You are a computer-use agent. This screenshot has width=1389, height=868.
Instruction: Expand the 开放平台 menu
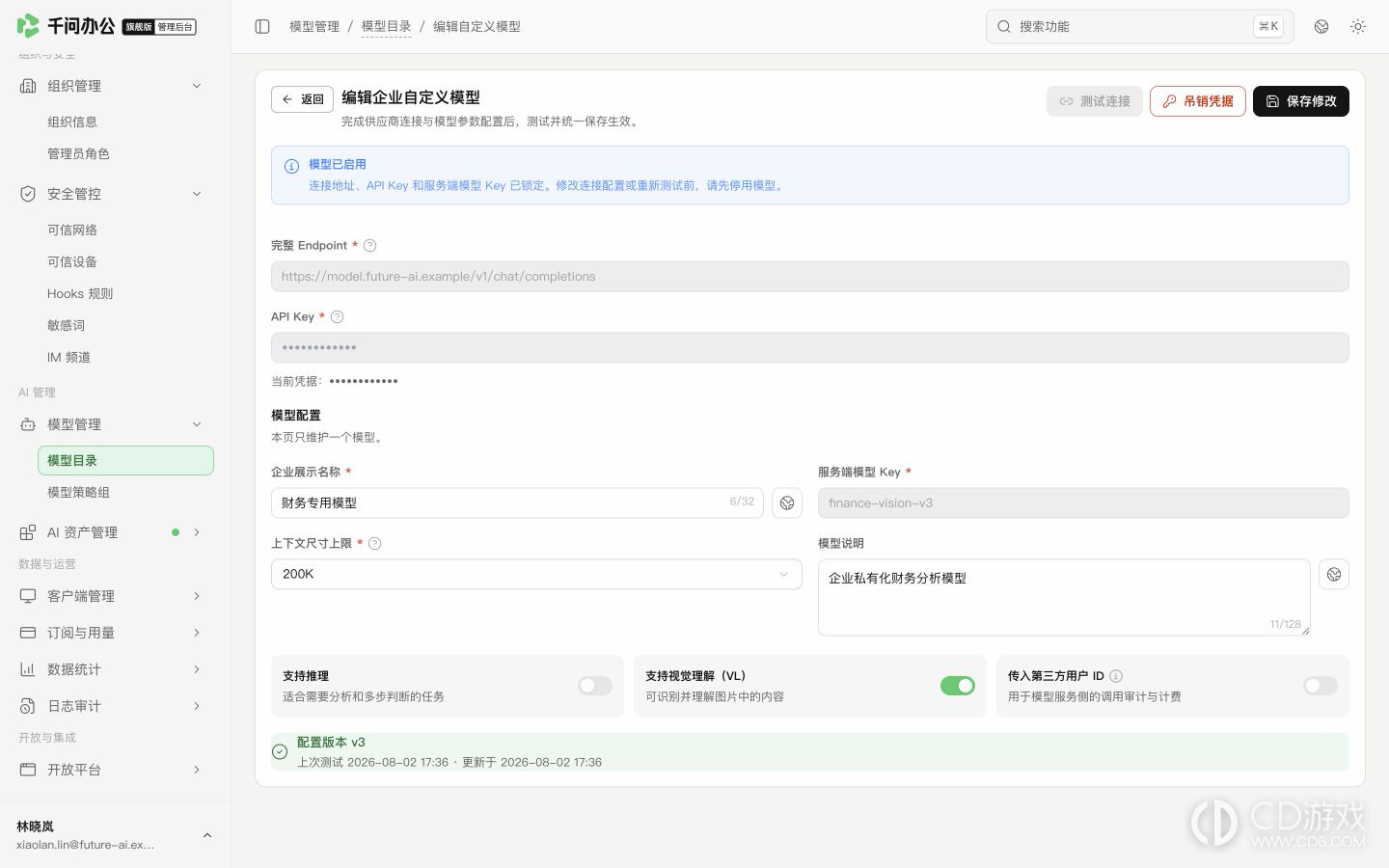pos(197,770)
